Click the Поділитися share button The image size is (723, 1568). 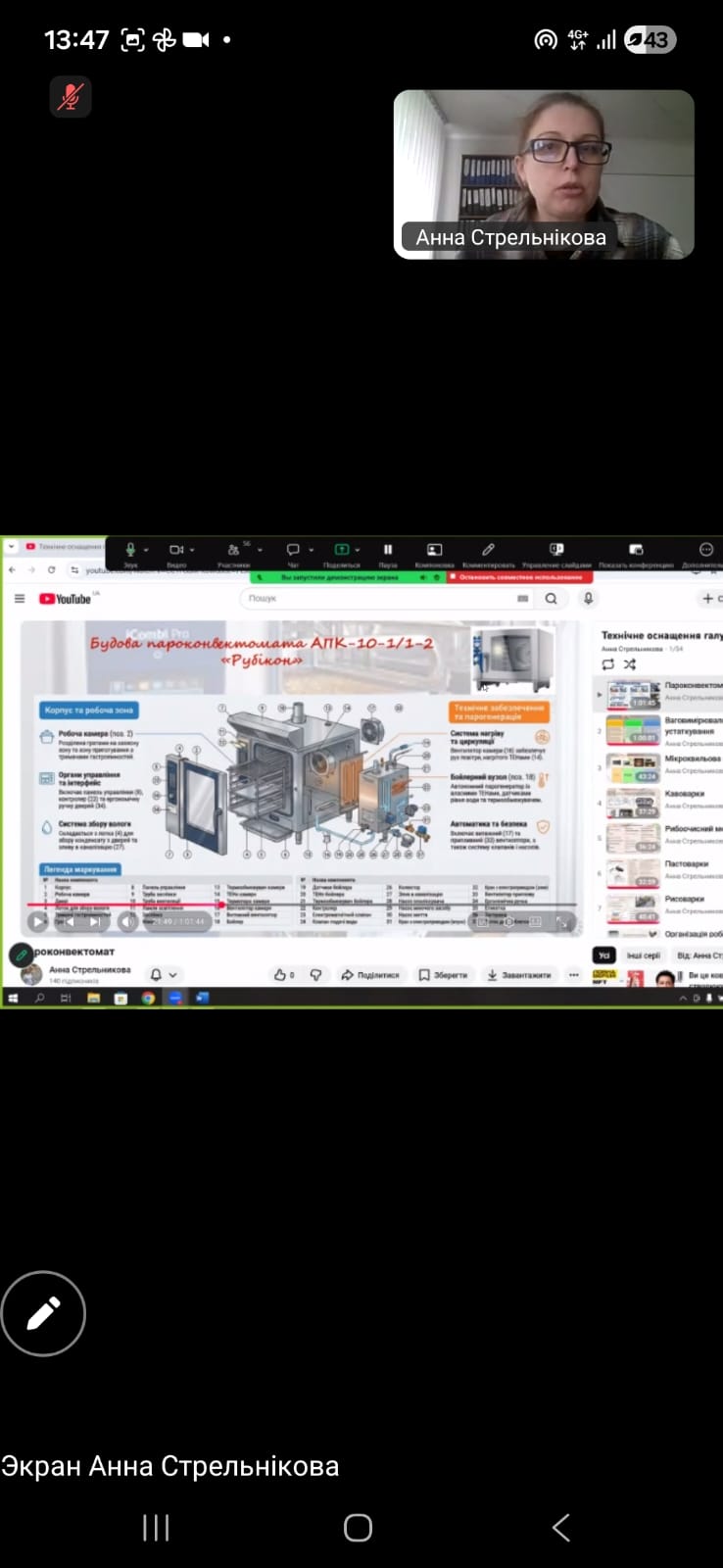tap(370, 975)
